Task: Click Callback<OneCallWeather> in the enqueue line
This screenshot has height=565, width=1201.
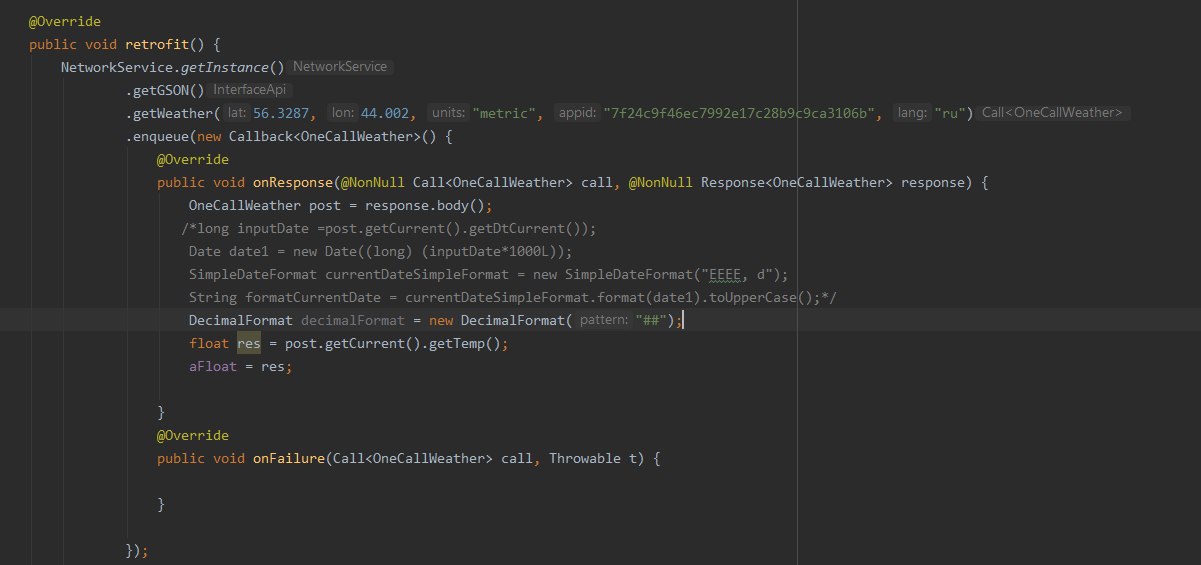Action: (x=325, y=136)
